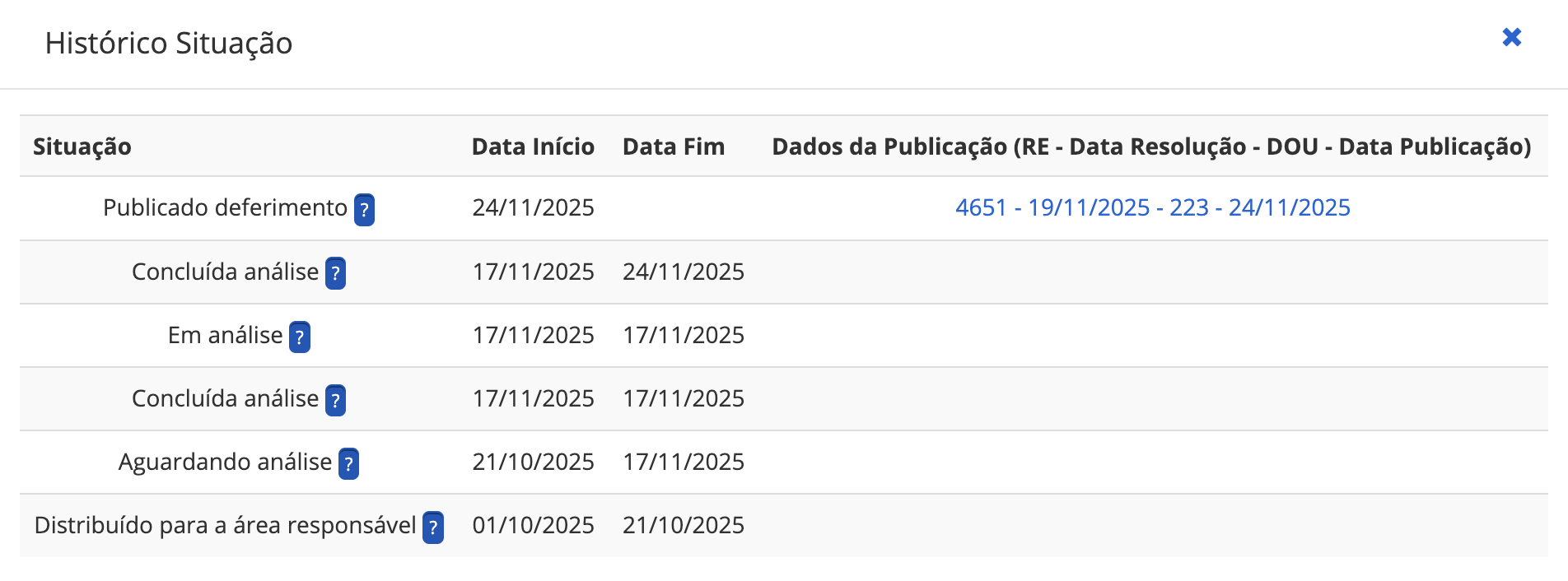
Task: Open the Aguardando análise help icon
Action: click(348, 463)
